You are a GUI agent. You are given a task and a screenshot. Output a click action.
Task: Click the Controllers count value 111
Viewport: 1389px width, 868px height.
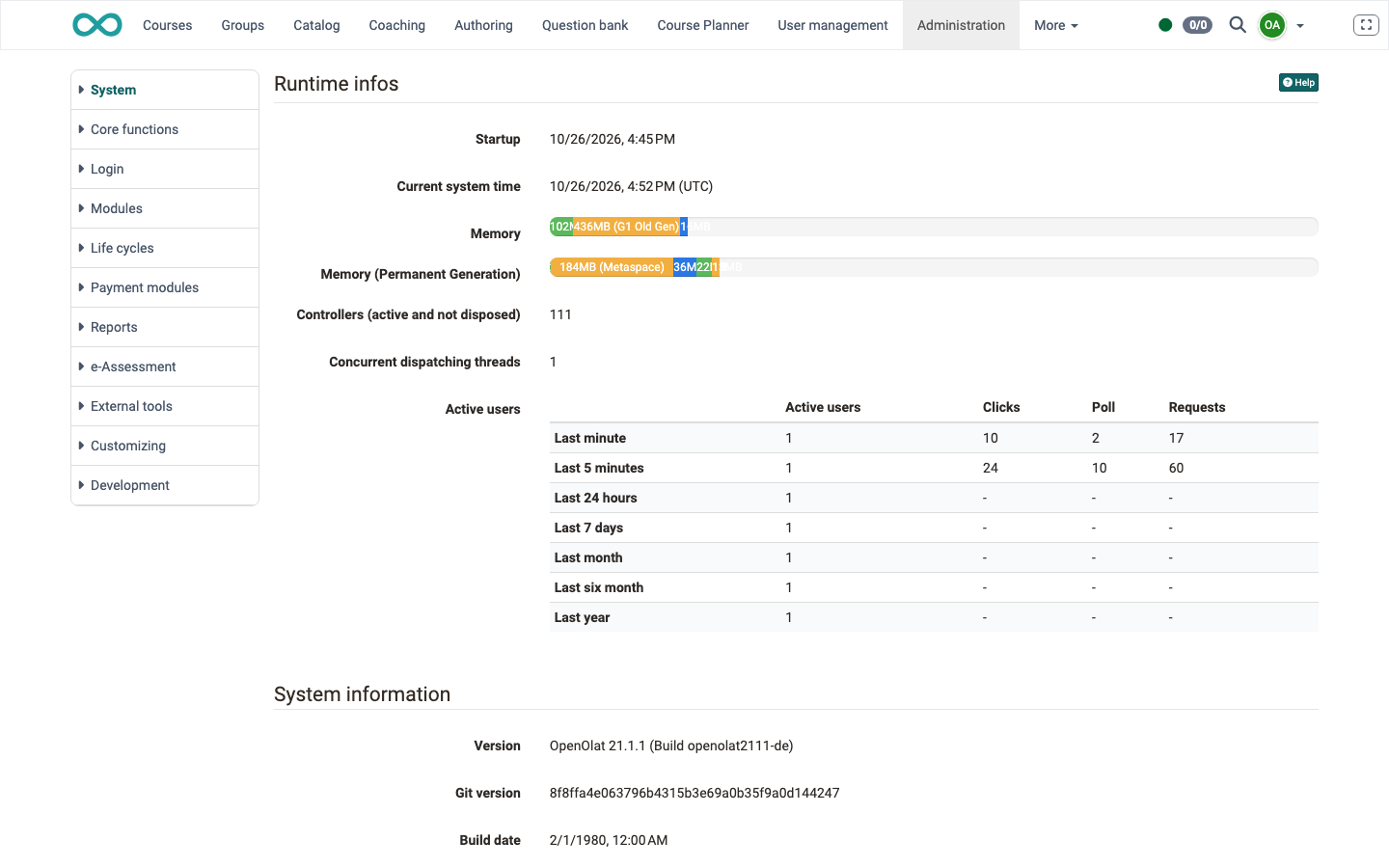[x=560, y=314]
